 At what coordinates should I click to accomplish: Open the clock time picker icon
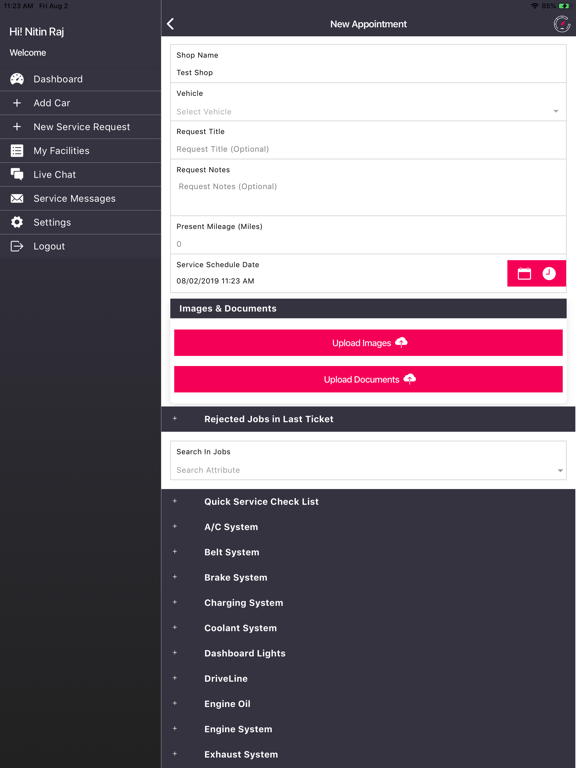[x=549, y=273]
